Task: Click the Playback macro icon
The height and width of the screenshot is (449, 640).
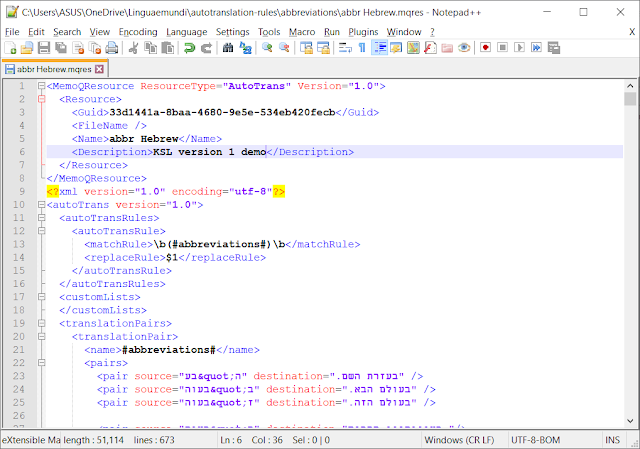Action: 519,48
